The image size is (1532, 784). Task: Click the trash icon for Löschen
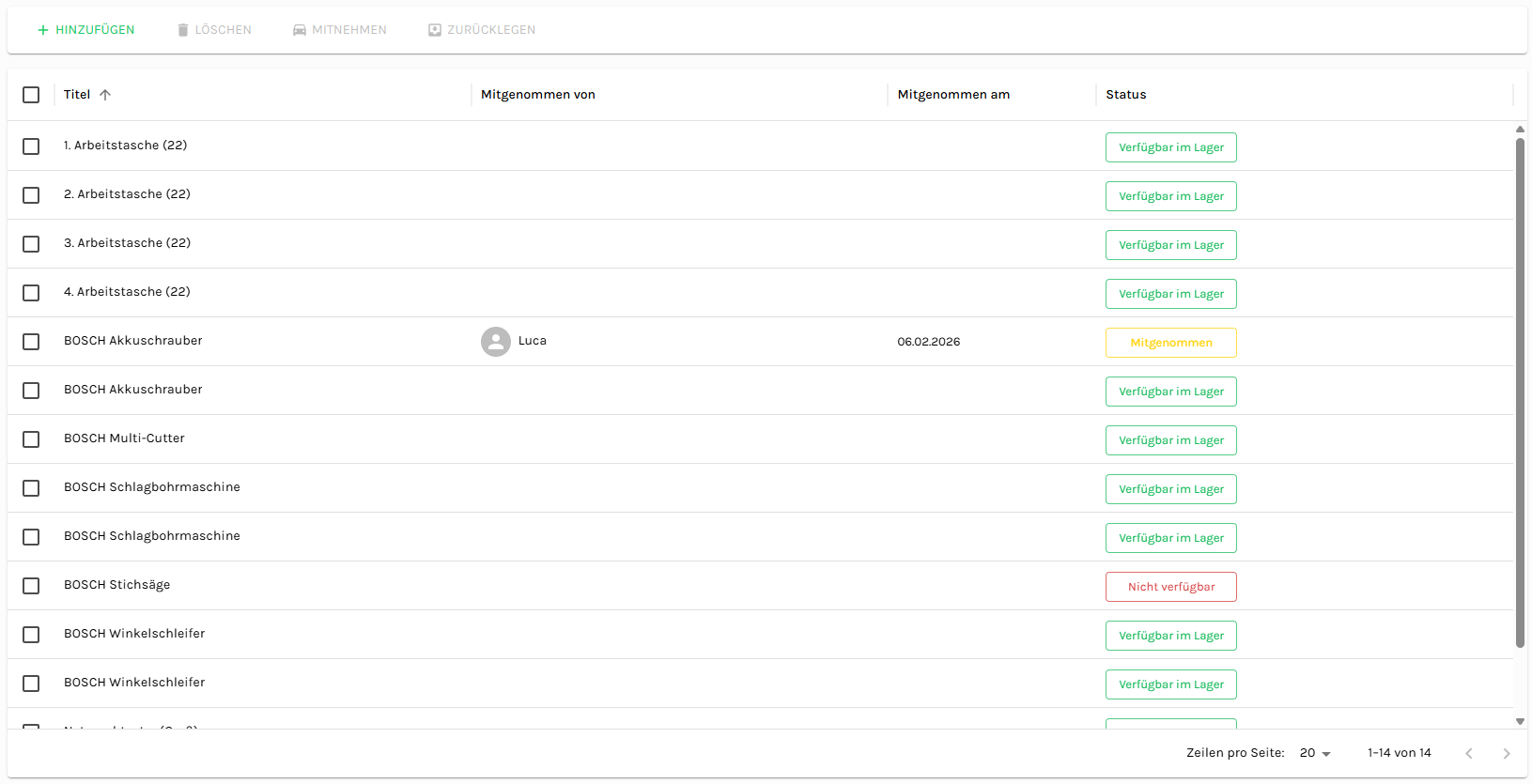pyautogui.click(x=183, y=30)
